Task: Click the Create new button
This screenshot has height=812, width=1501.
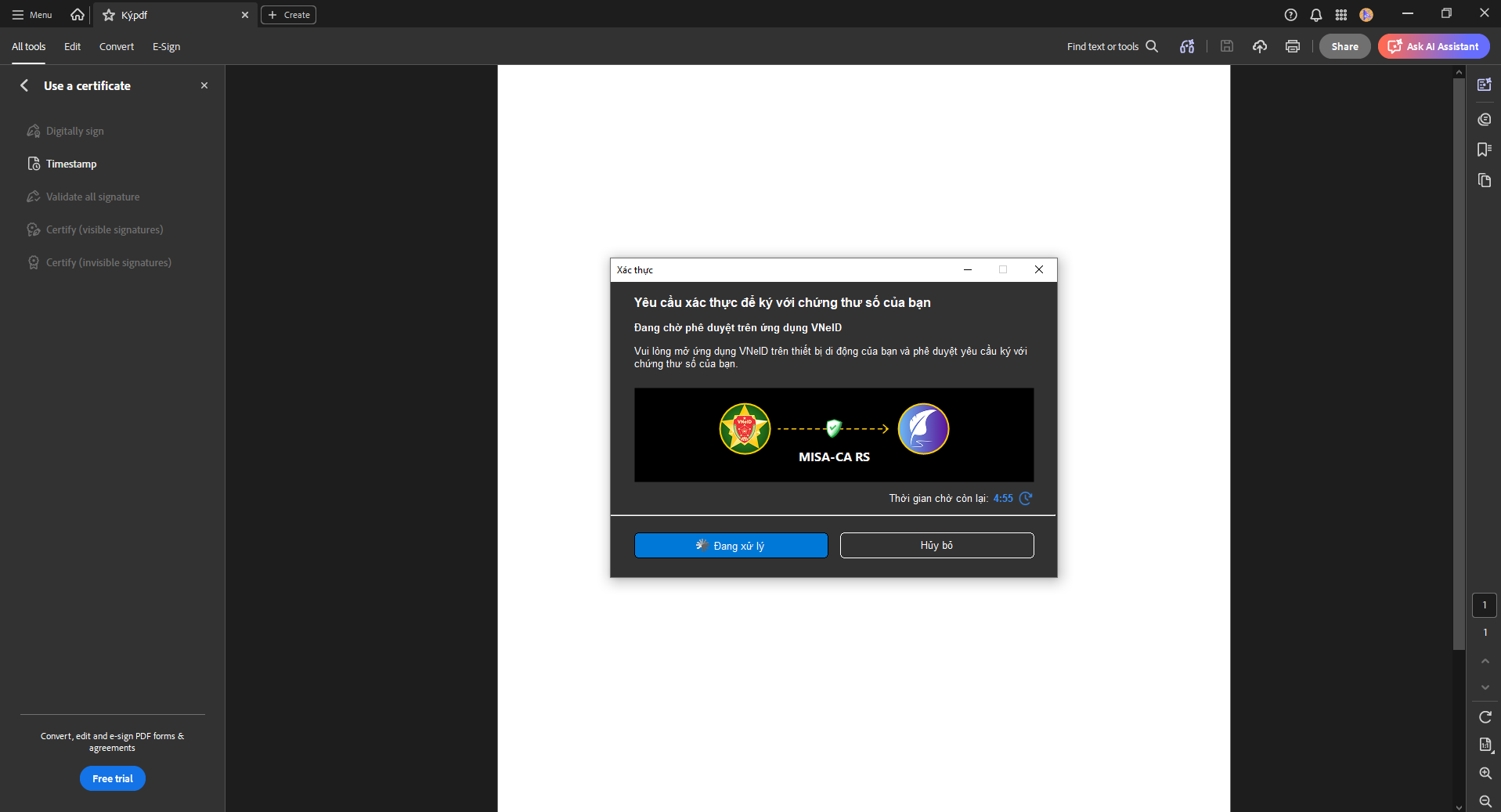Action: [x=288, y=15]
